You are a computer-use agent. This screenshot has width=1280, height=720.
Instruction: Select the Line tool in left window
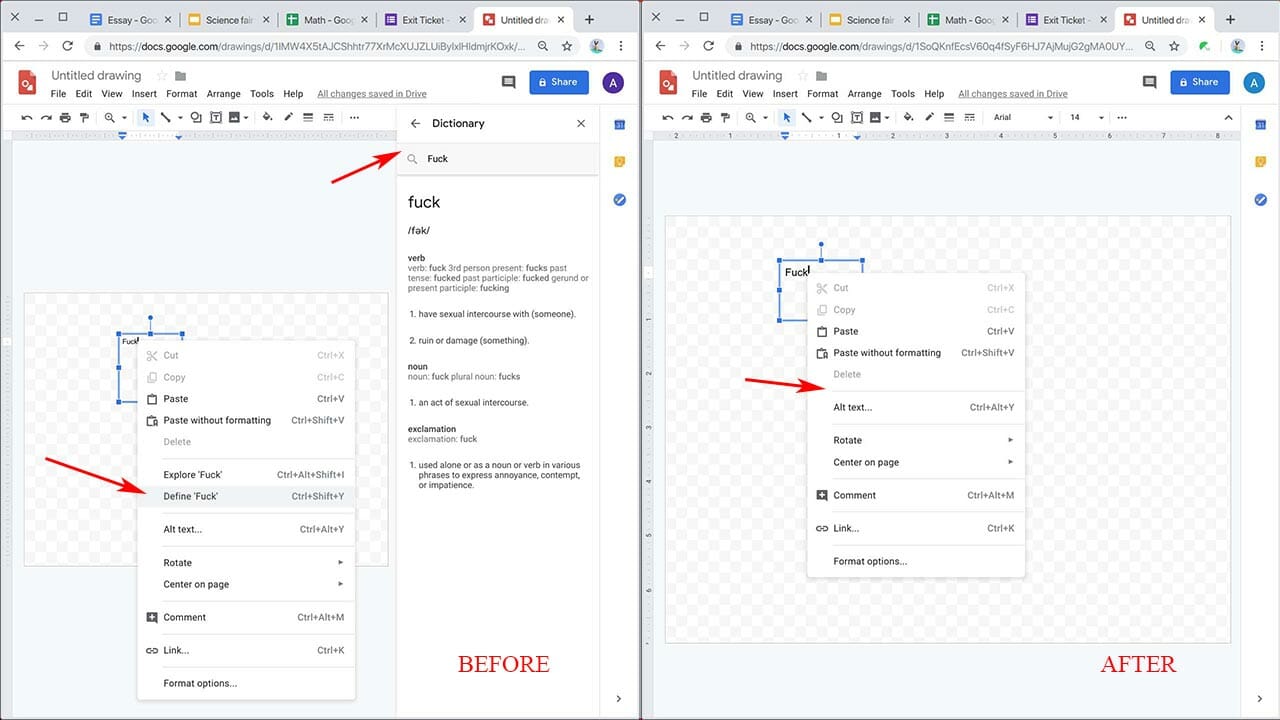click(x=166, y=117)
